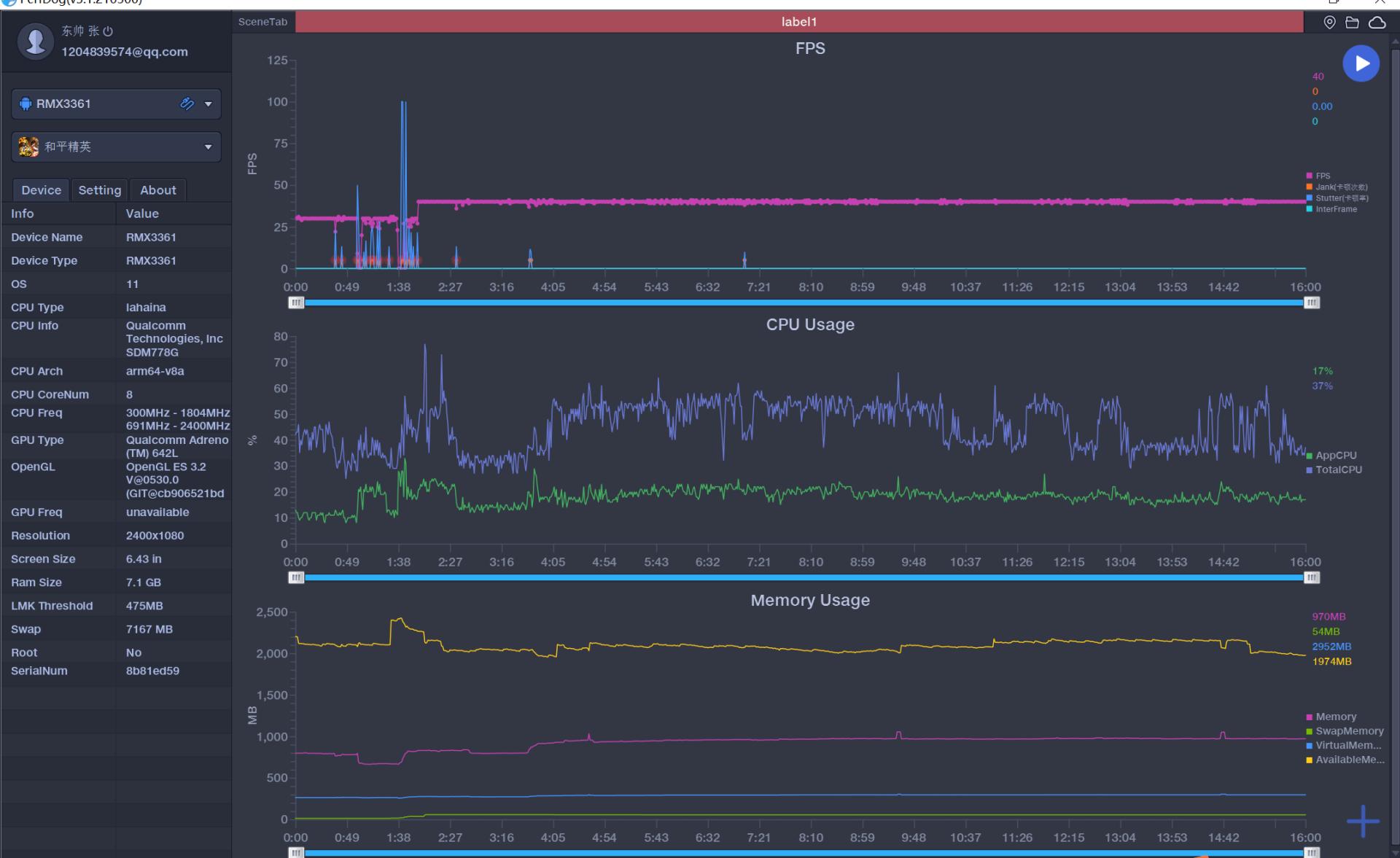Click FPS chart range slider left handle
The image size is (1400, 858).
point(296,303)
